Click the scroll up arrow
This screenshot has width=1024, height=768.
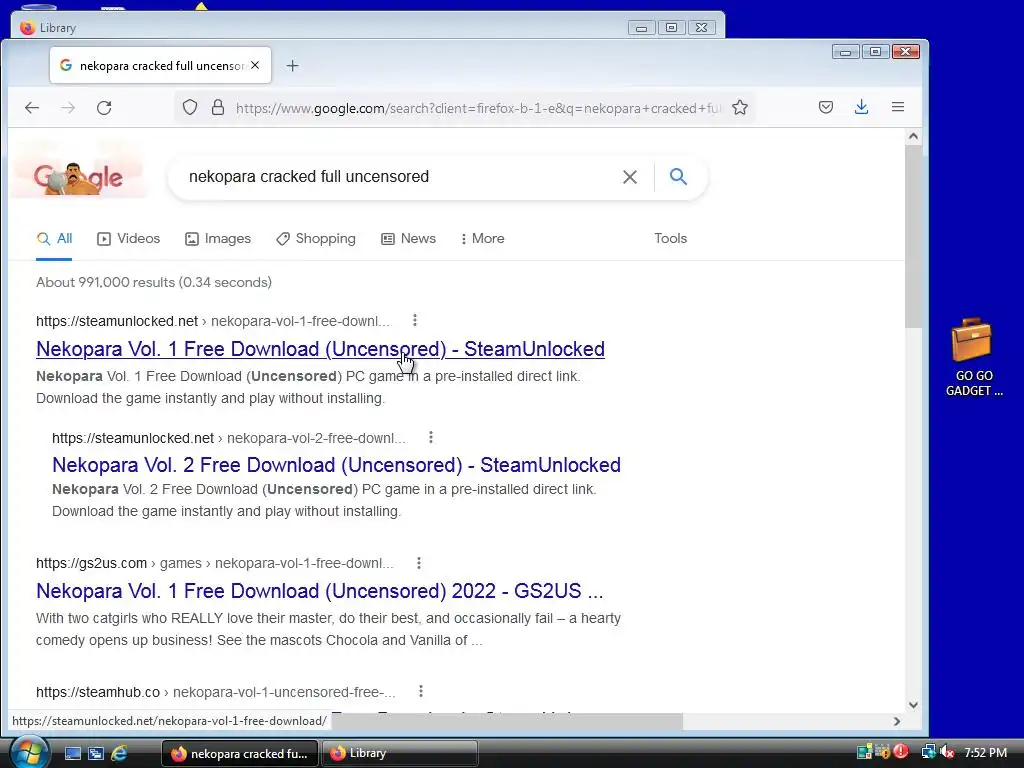tap(913, 136)
